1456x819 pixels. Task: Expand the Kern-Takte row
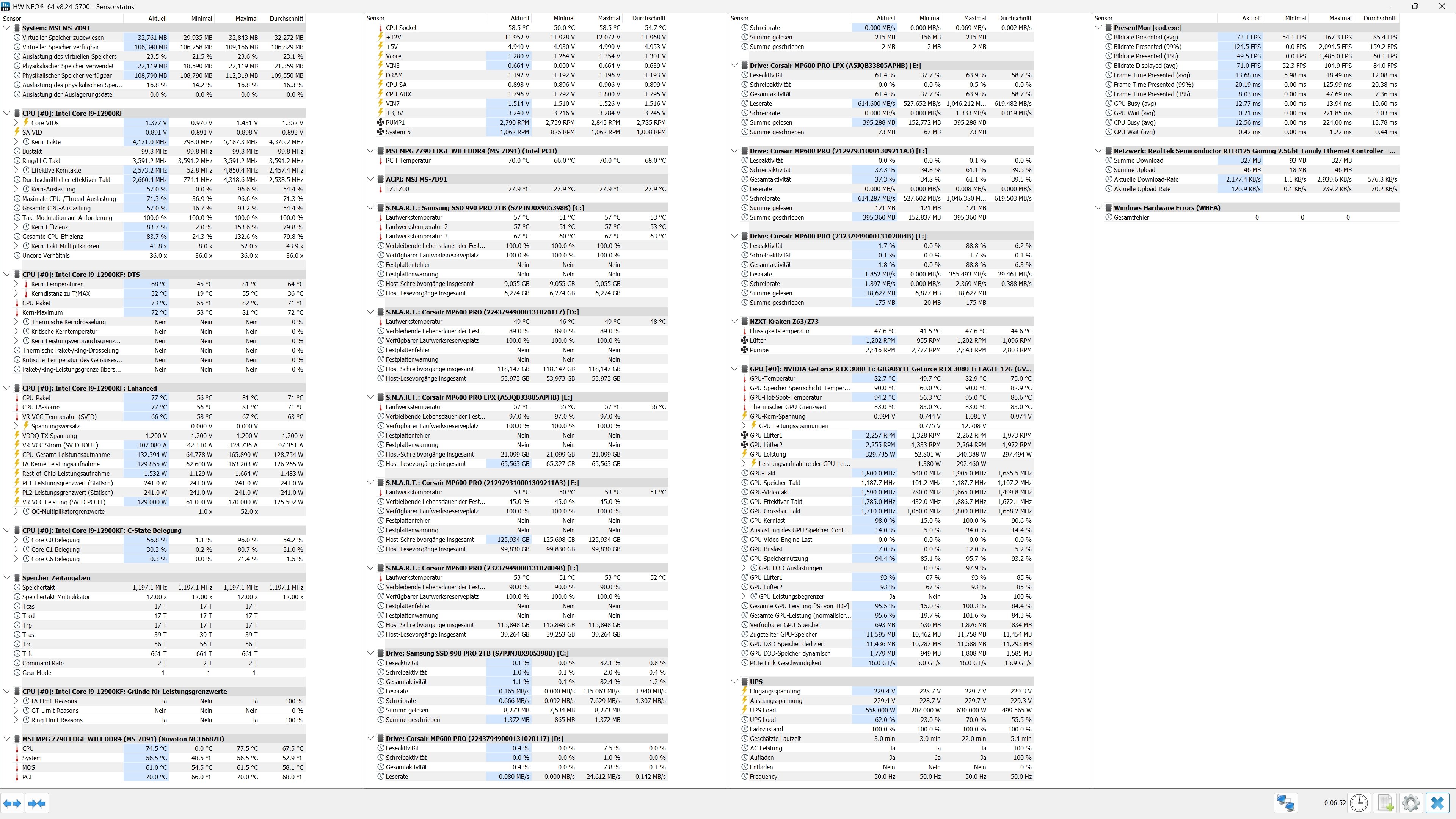click(x=16, y=142)
